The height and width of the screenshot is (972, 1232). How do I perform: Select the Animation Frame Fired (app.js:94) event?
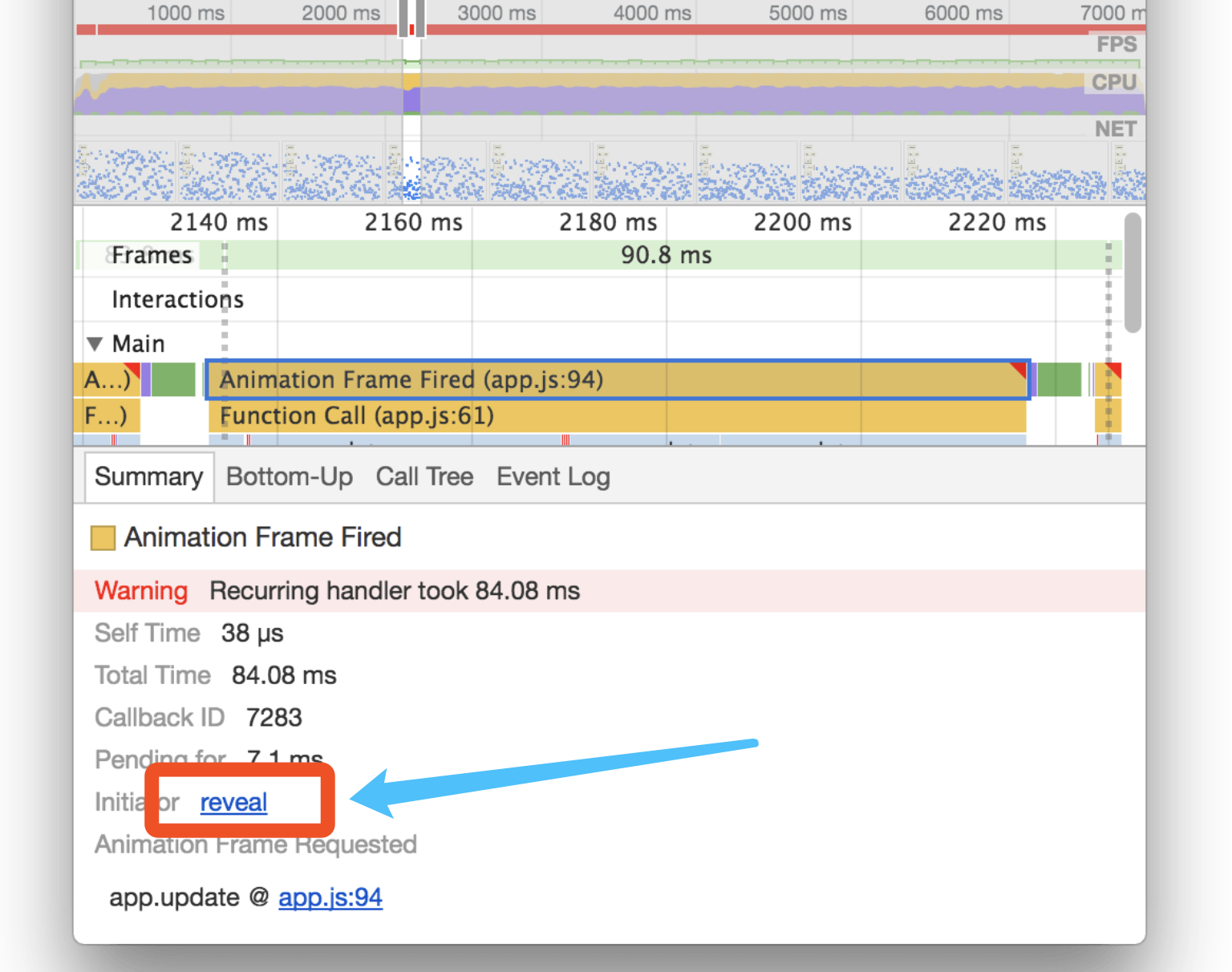coord(618,379)
